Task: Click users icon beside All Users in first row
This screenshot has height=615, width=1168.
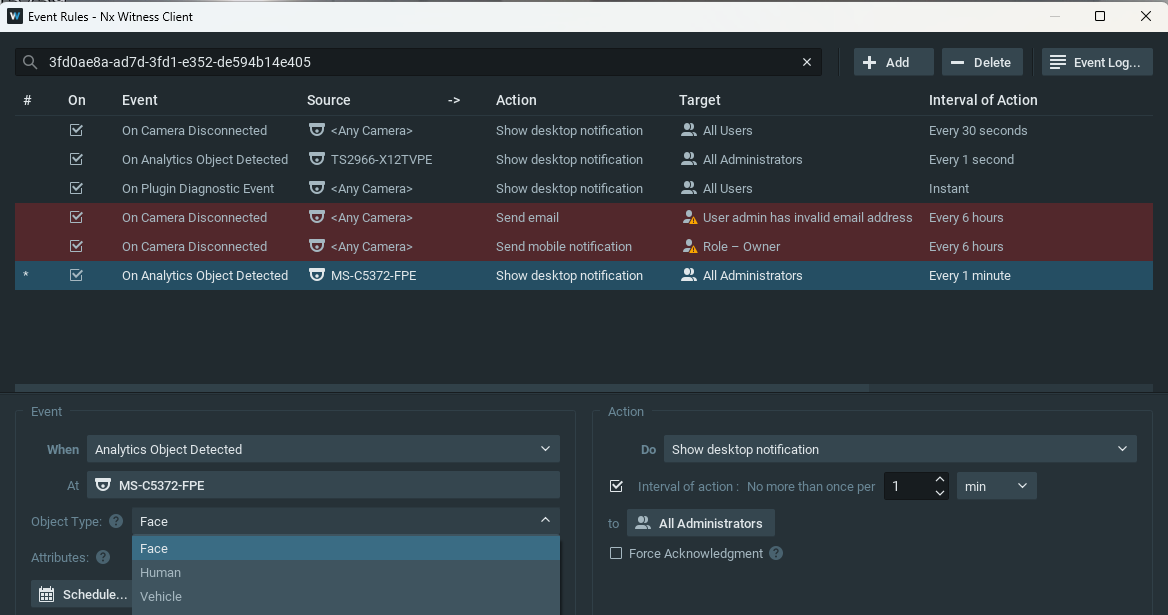Action: click(x=688, y=130)
